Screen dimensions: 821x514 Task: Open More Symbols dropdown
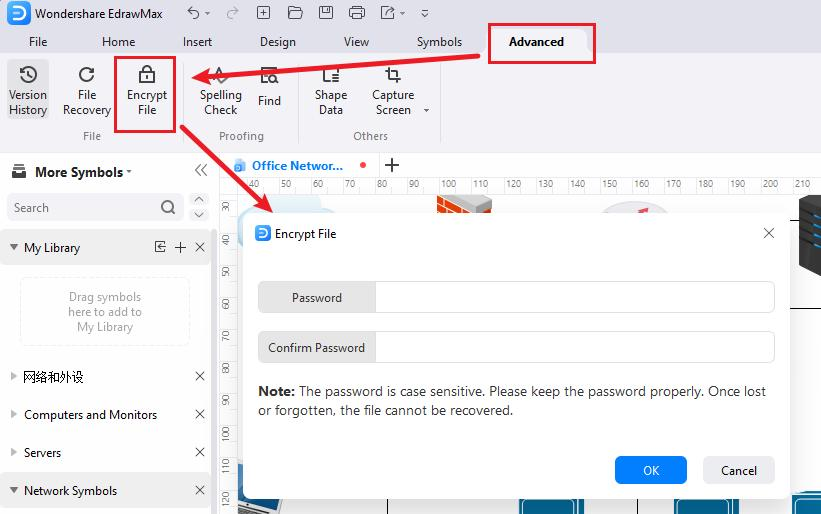click(83, 172)
